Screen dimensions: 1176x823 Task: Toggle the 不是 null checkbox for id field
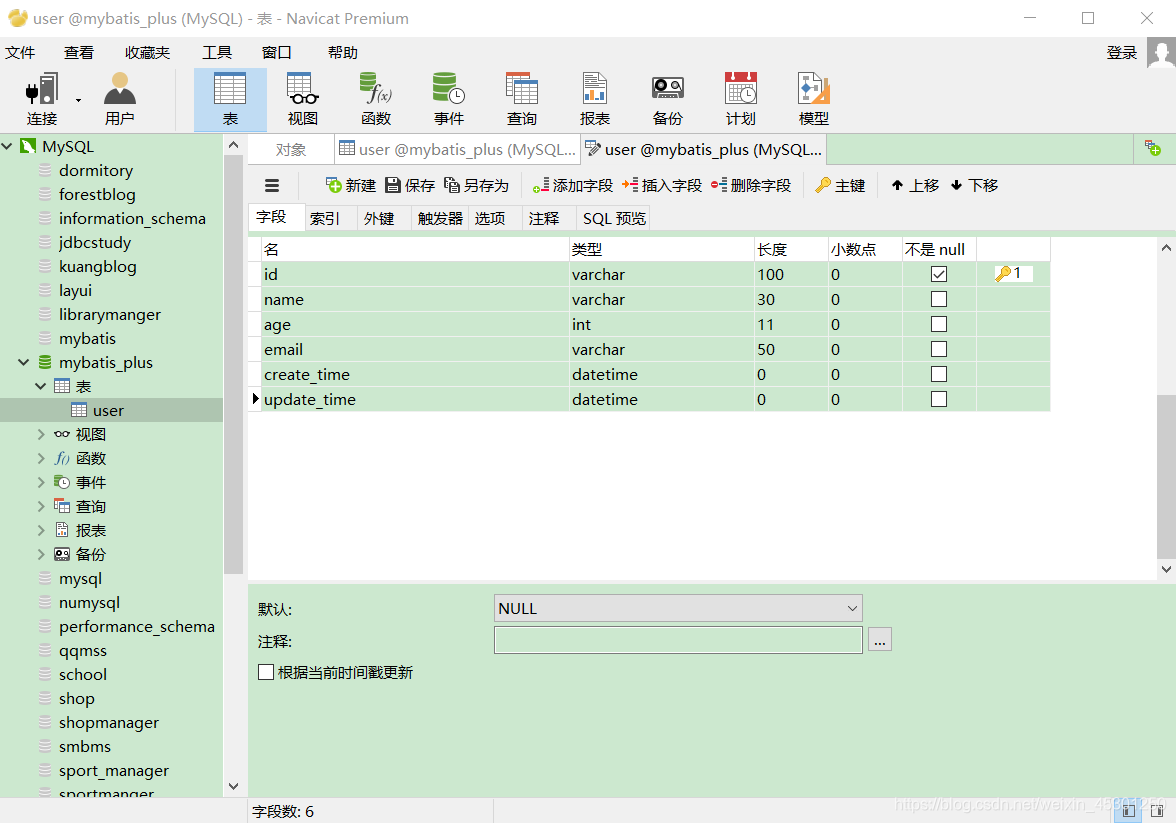pyautogui.click(x=938, y=273)
